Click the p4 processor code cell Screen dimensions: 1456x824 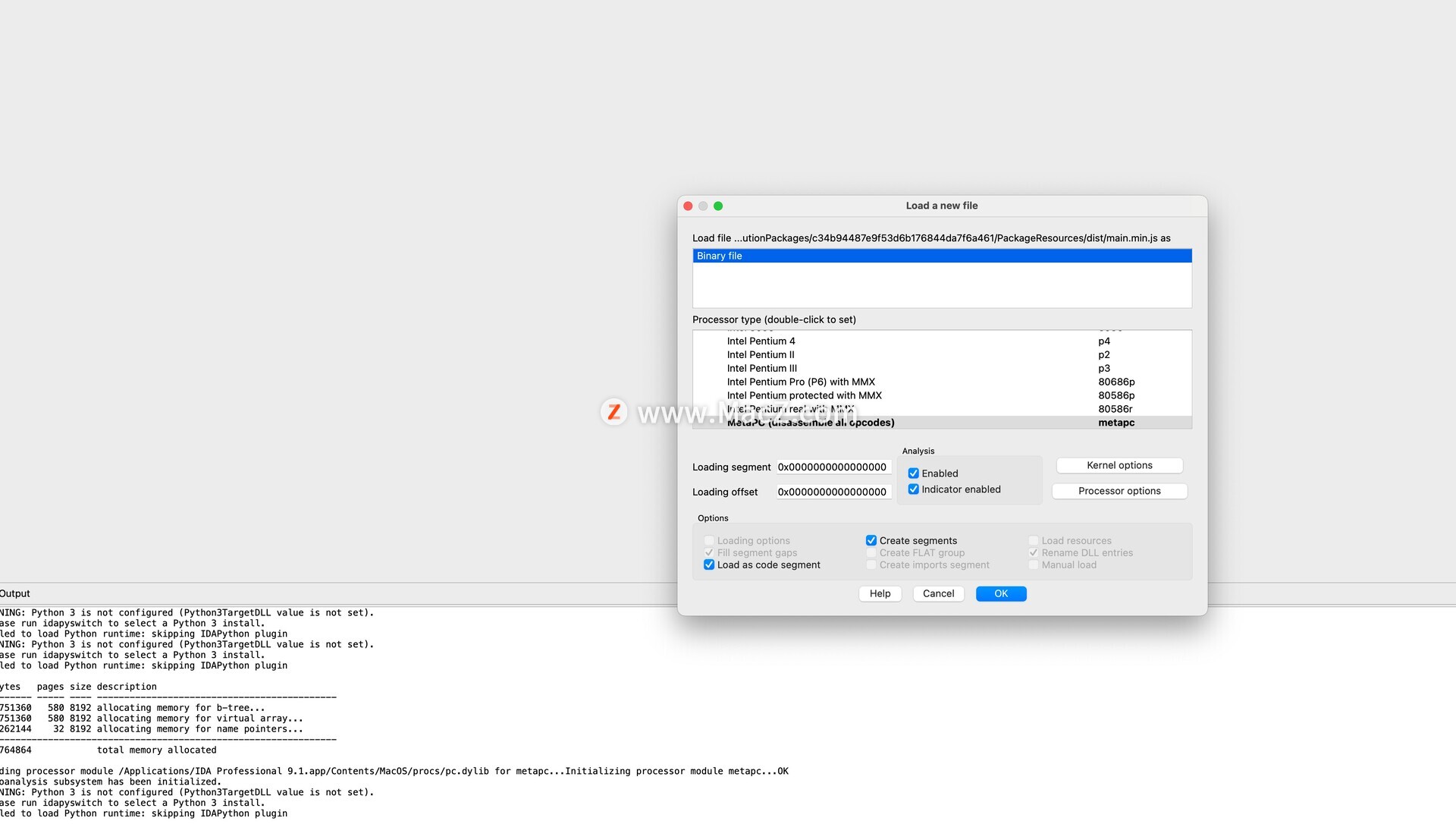(x=1104, y=341)
